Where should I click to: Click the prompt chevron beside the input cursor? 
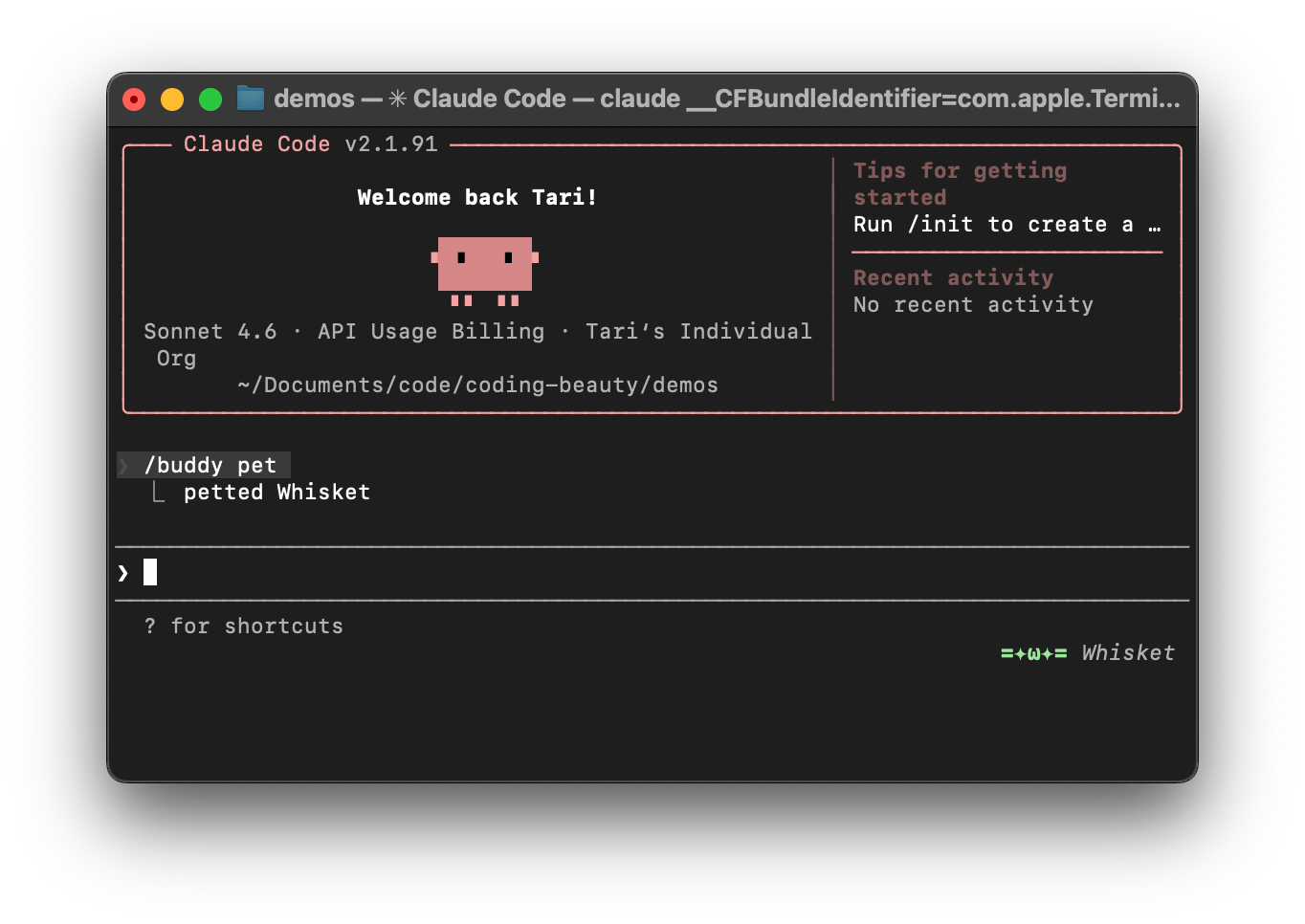click(x=123, y=573)
